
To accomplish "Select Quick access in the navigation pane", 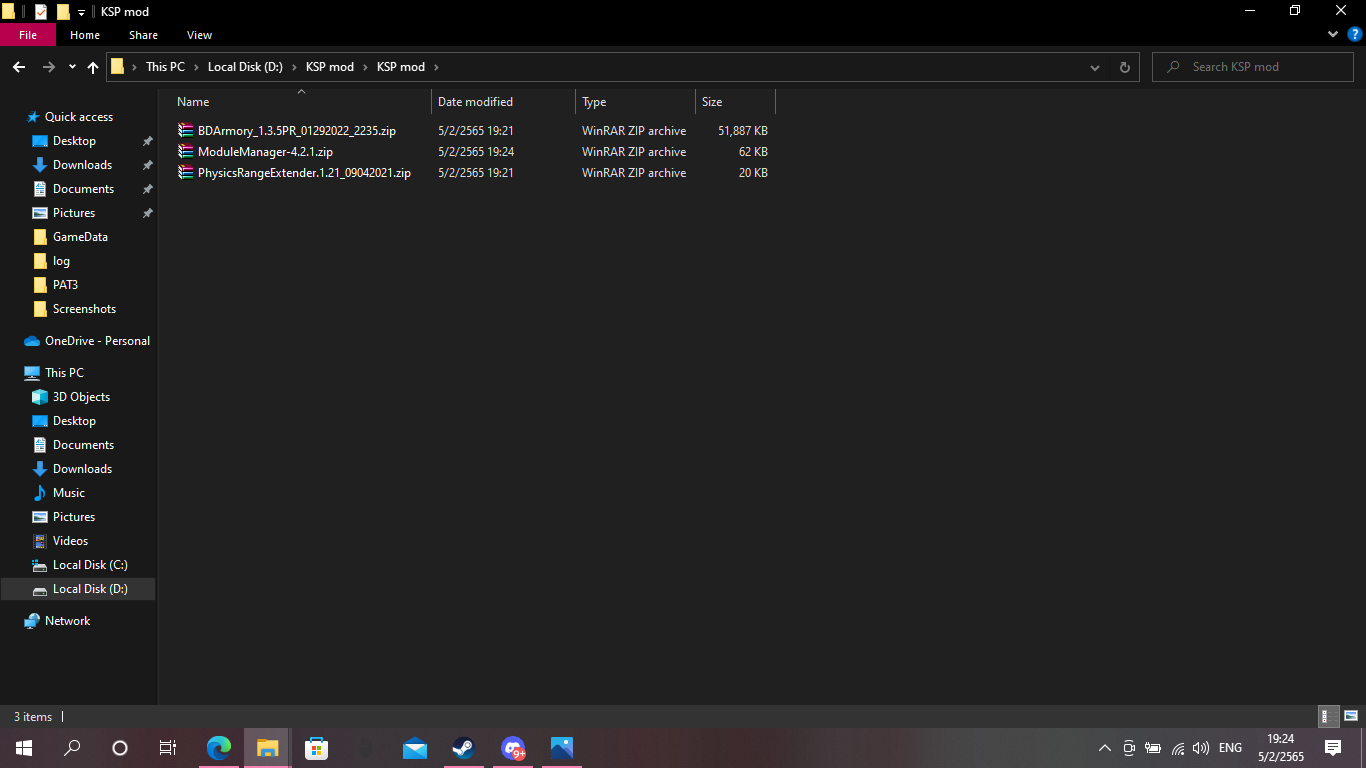I will (x=78, y=117).
